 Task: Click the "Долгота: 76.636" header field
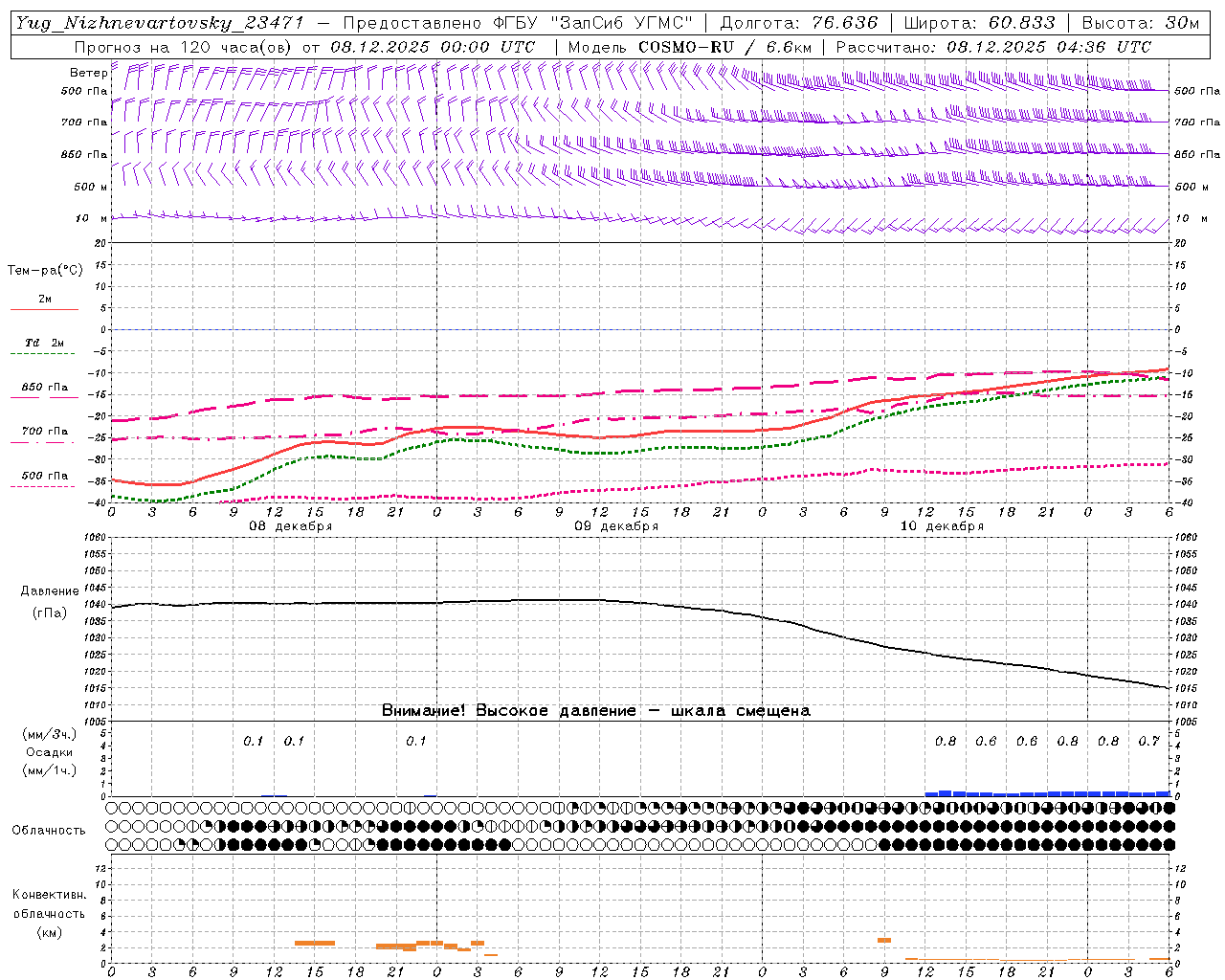click(x=798, y=23)
